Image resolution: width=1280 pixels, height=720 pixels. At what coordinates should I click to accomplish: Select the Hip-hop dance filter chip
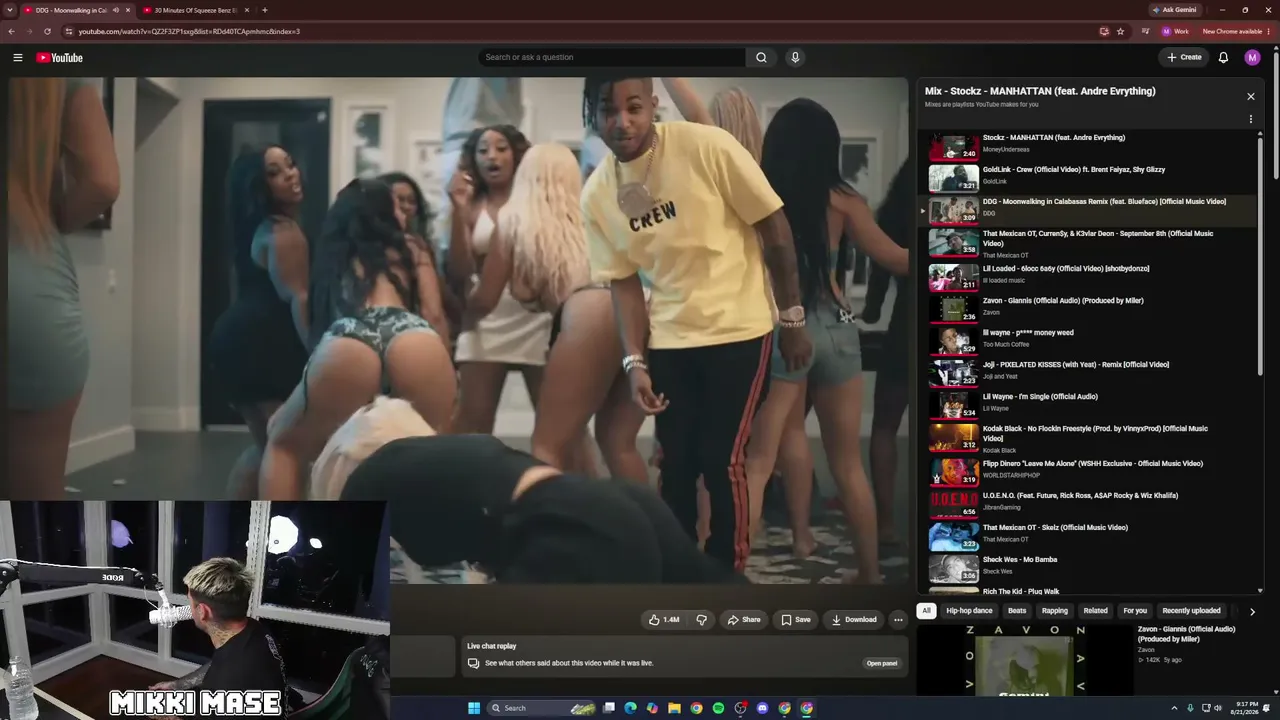coord(969,611)
